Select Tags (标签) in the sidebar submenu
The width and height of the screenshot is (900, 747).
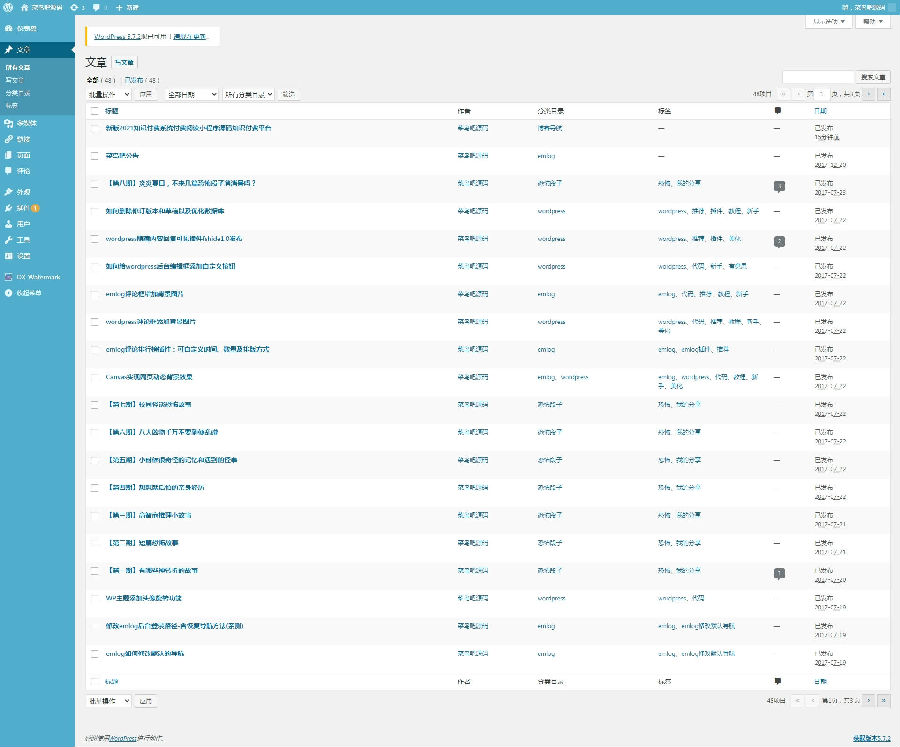(11, 106)
